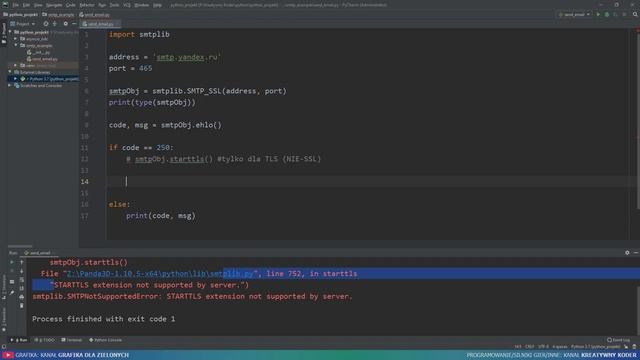Clear Run console with trash icon
This screenshot has width=640, height=360.
[22, 305]
